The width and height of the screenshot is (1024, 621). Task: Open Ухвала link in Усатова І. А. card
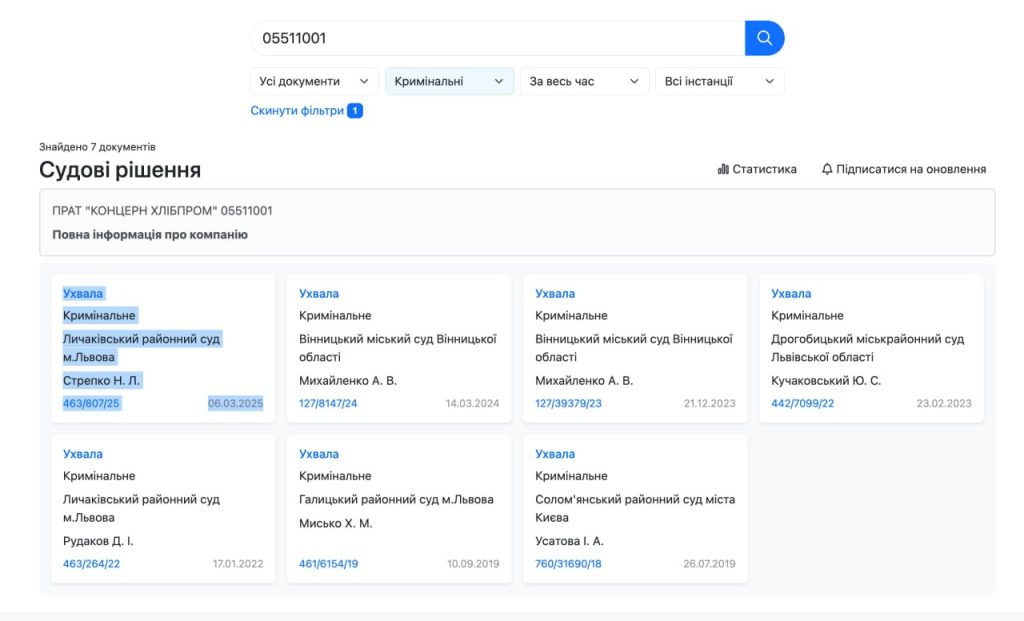555,454
